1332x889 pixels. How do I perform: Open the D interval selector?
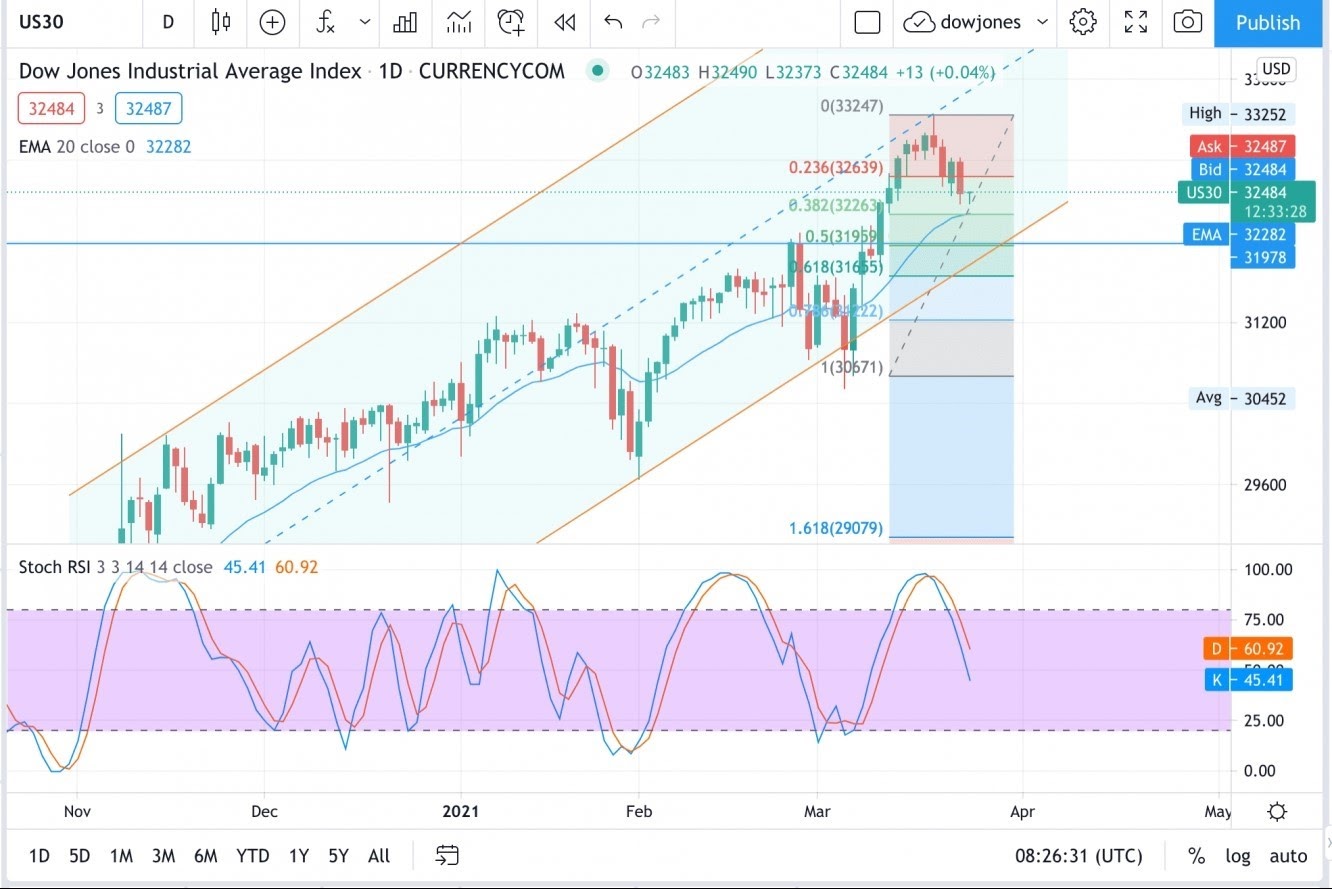pos(167,22)
